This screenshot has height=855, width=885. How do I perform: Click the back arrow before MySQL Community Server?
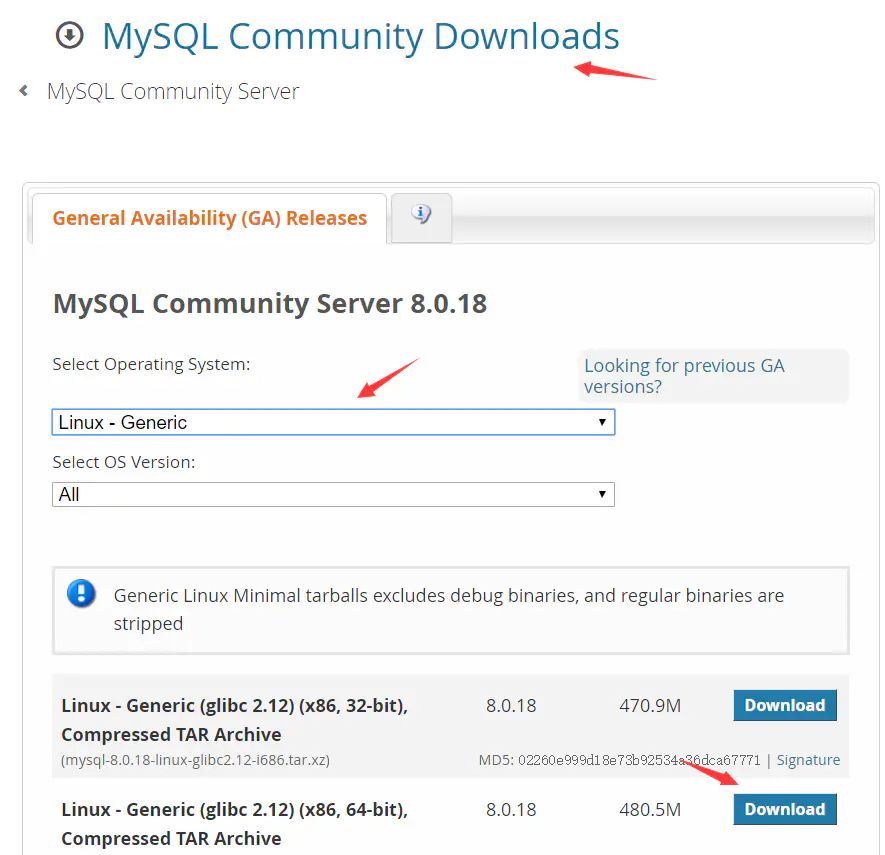[x=24, y=90]
